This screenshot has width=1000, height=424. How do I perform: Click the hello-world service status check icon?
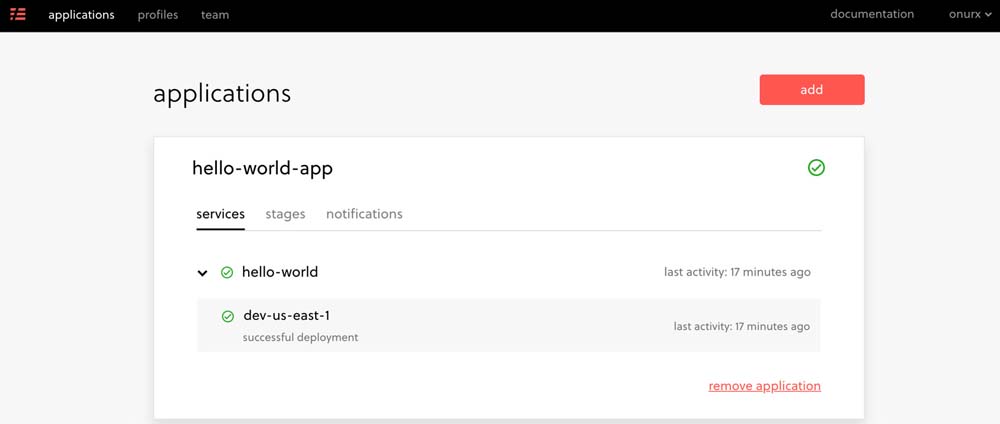(x=227, y=272)
